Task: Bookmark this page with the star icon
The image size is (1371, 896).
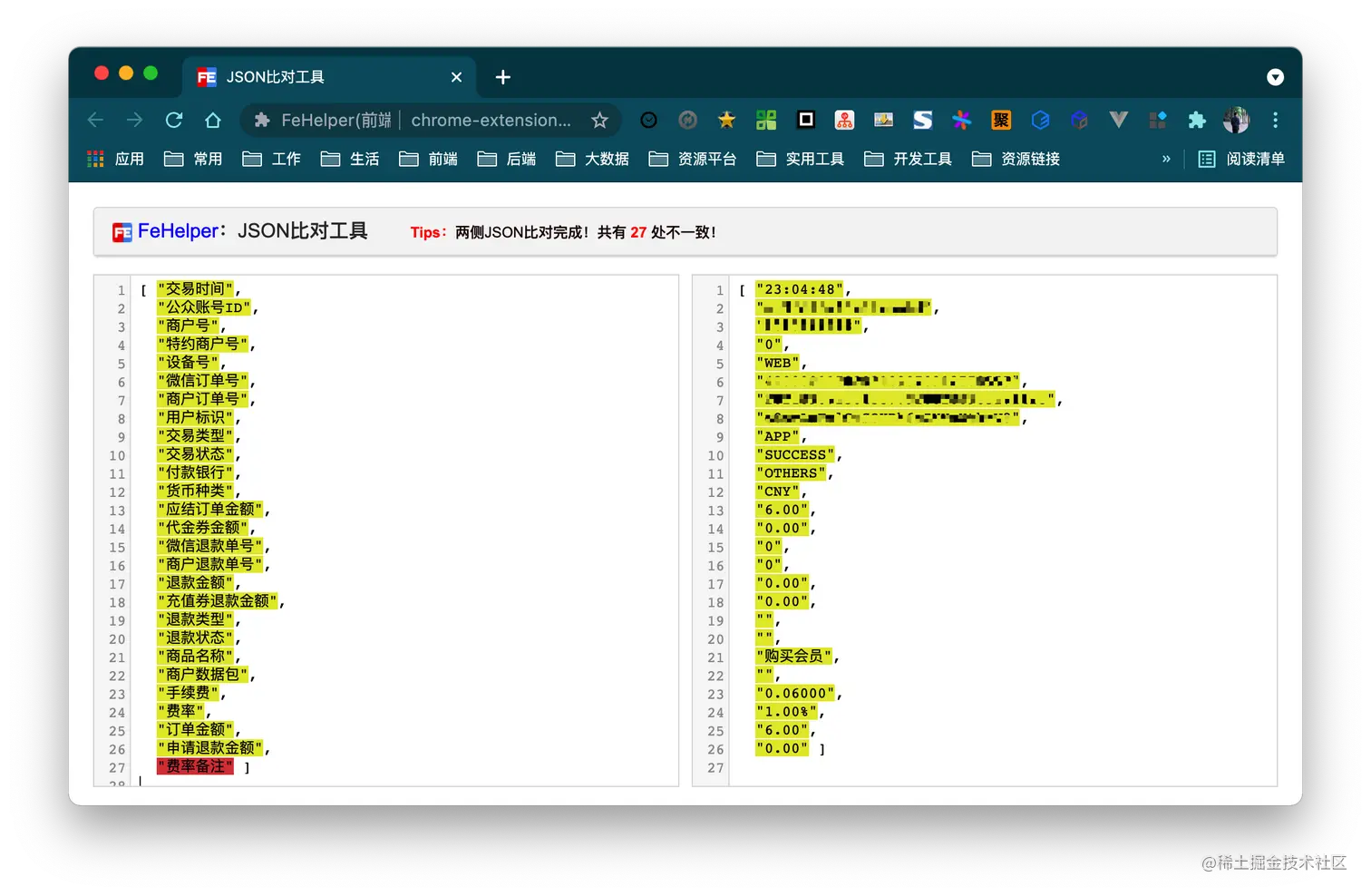Action: pyautogui.click(x=599, y=120)
